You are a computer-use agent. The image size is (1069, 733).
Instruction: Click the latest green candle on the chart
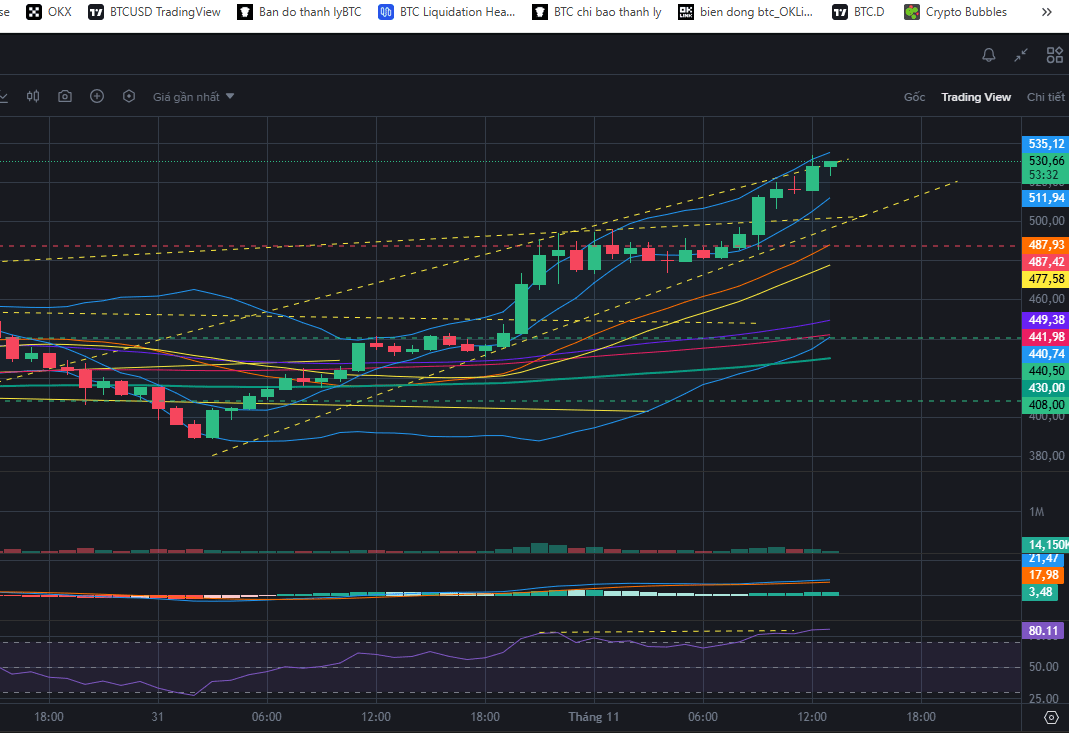point(830,164)
